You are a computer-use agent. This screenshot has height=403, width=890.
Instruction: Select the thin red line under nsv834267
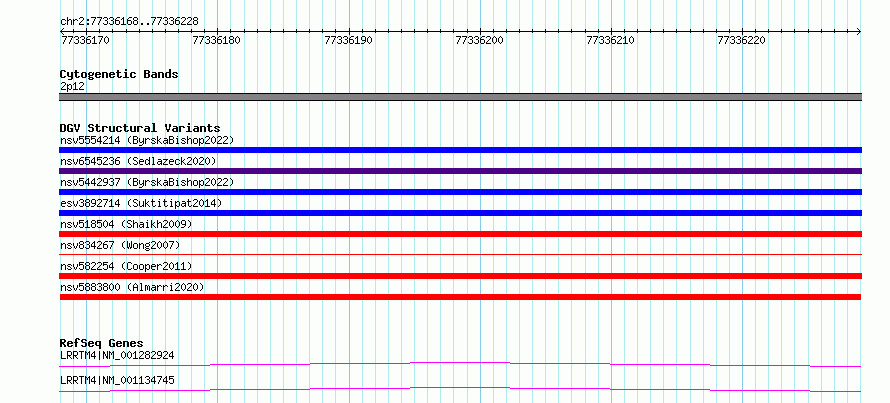460,255
